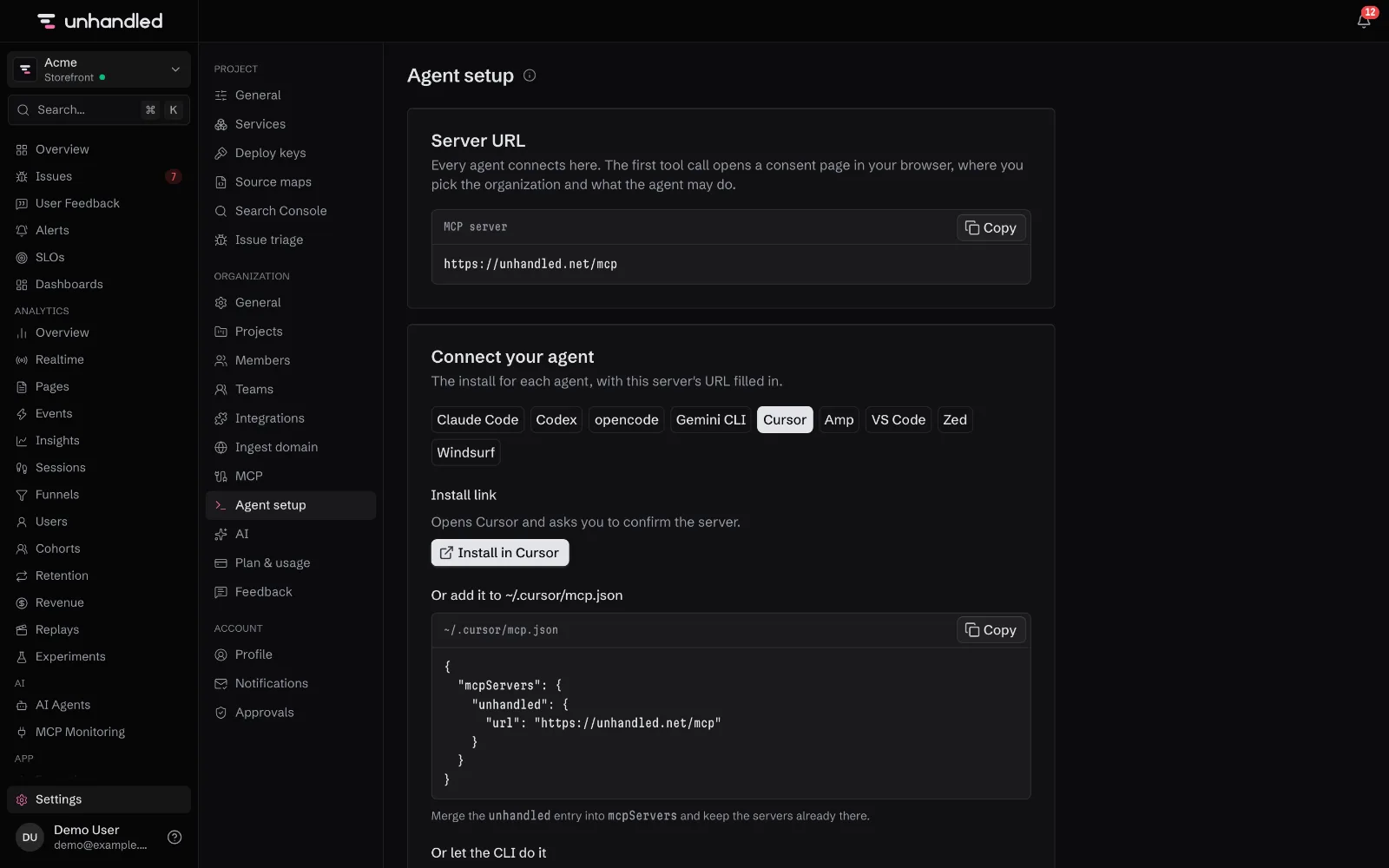Click the Revenue dollar icon
This screenshot has width=1389, height=868.
22,603
